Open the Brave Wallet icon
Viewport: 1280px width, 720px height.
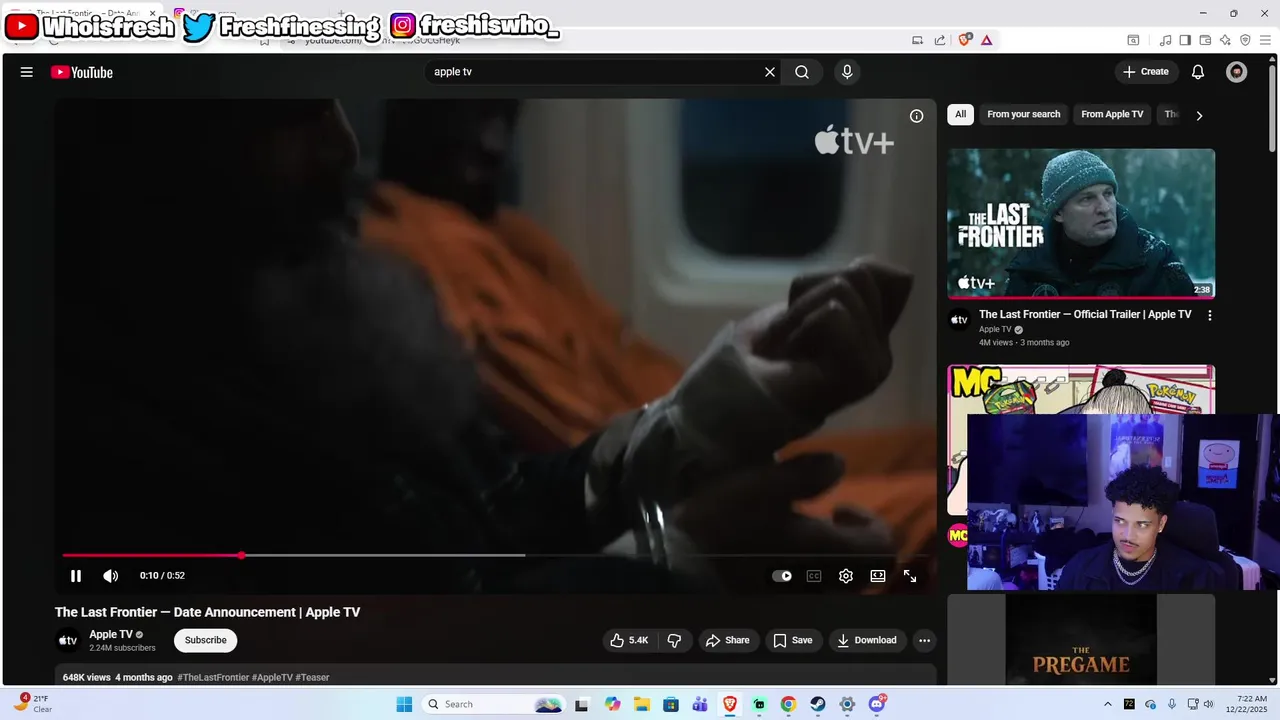[1205, 40]
